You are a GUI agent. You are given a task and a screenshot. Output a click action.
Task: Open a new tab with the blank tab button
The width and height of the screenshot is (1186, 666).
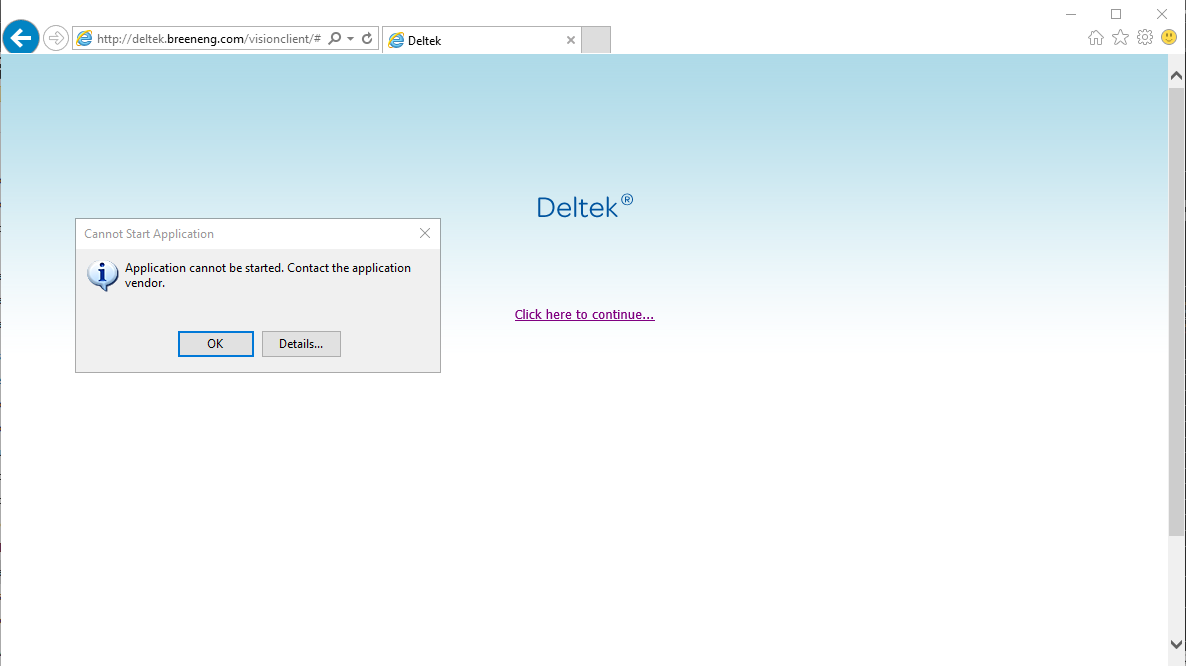pyautogui.click(x=596, y=40)
